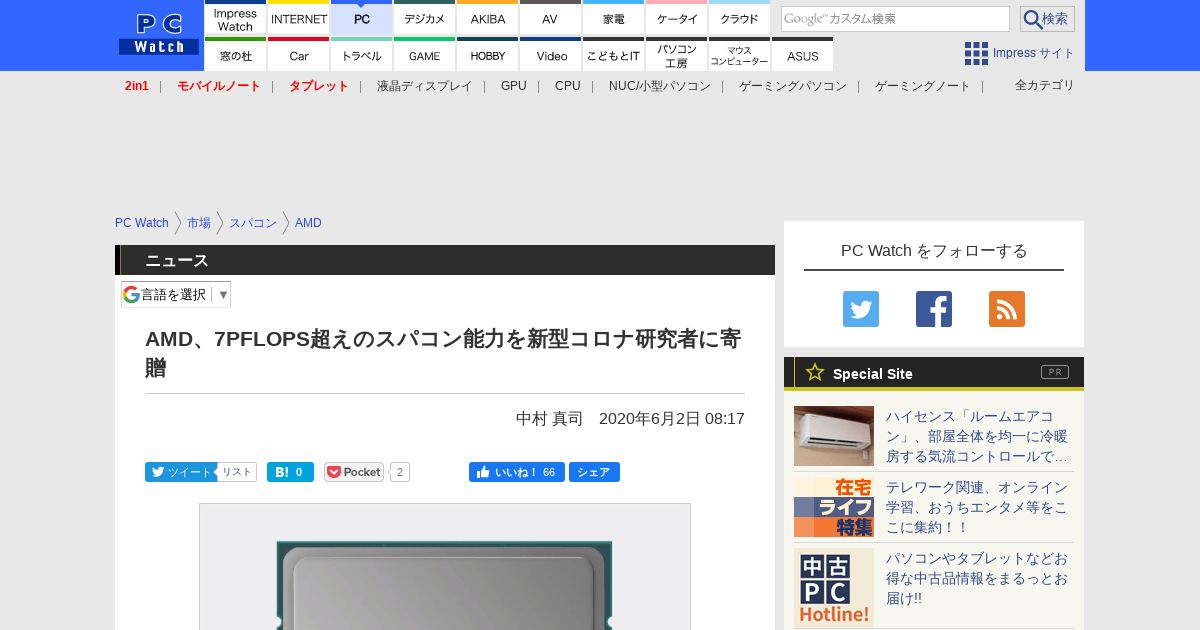Viewport: 1200px width, 630px height.
Task: Switch to the 家電 tab
Action: coord(613,18)
